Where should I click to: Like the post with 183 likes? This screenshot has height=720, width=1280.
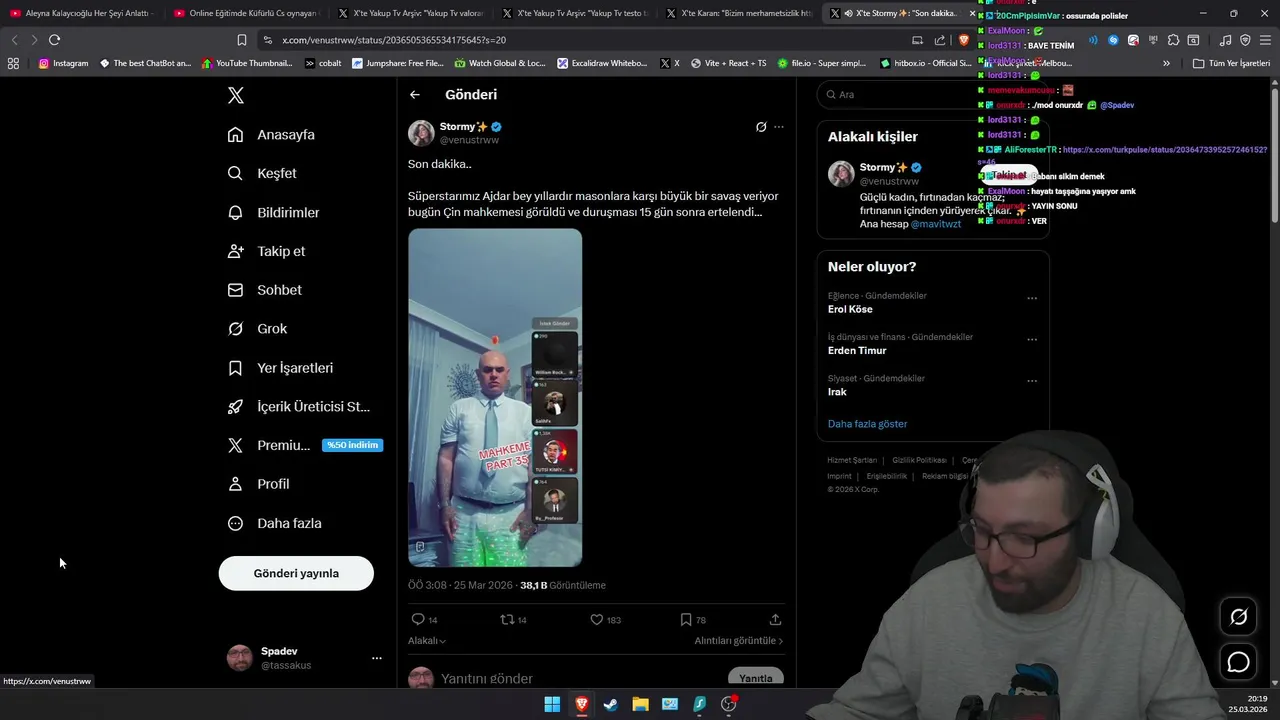pos(605,620)
